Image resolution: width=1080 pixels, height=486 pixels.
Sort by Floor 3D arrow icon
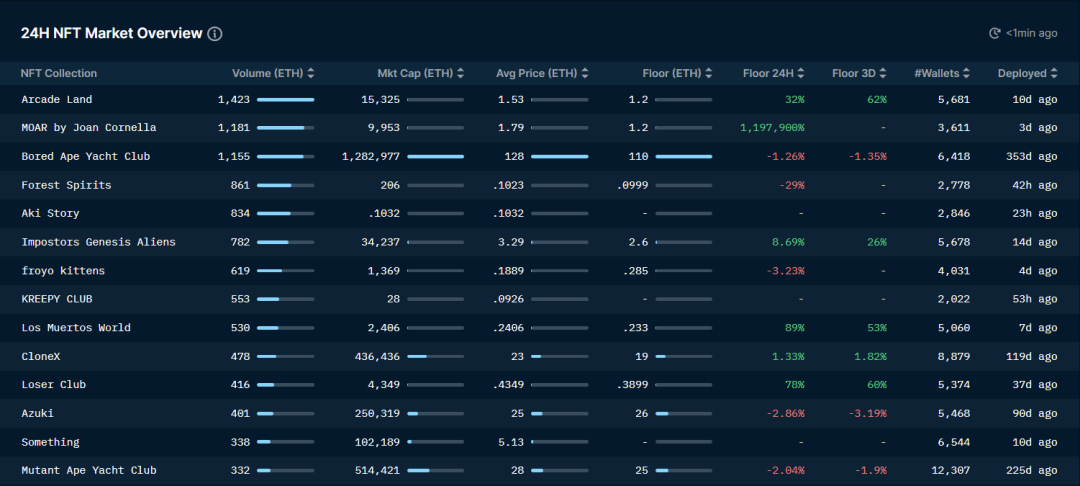884,73
